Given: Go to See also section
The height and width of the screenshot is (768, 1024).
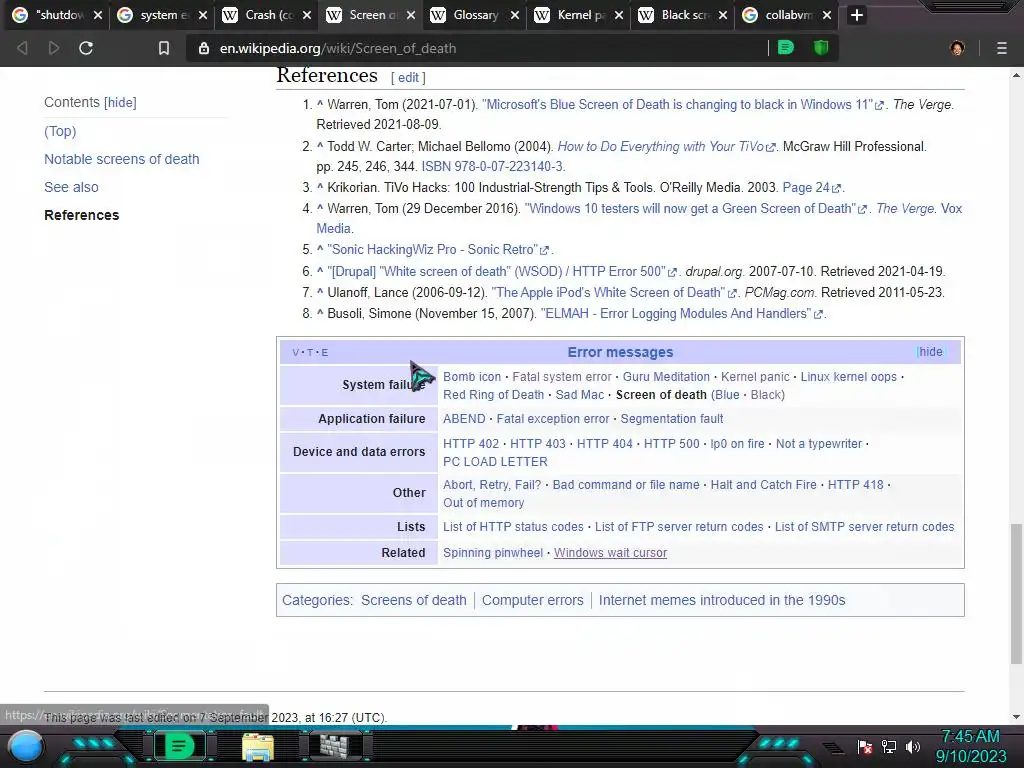Looking at the screenshot, I should 71,187.
